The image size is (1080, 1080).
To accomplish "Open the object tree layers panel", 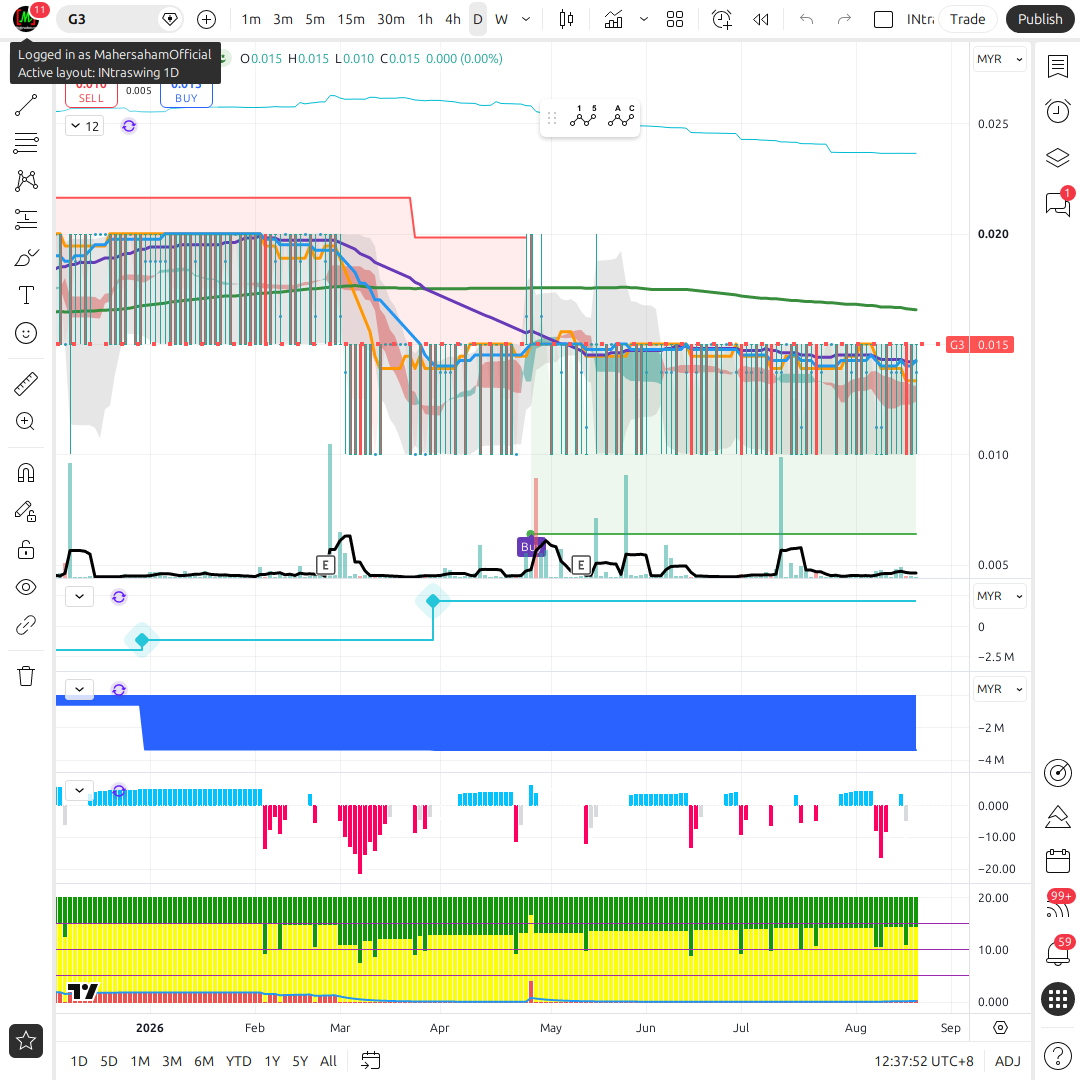I will (x=1057, y=158).
